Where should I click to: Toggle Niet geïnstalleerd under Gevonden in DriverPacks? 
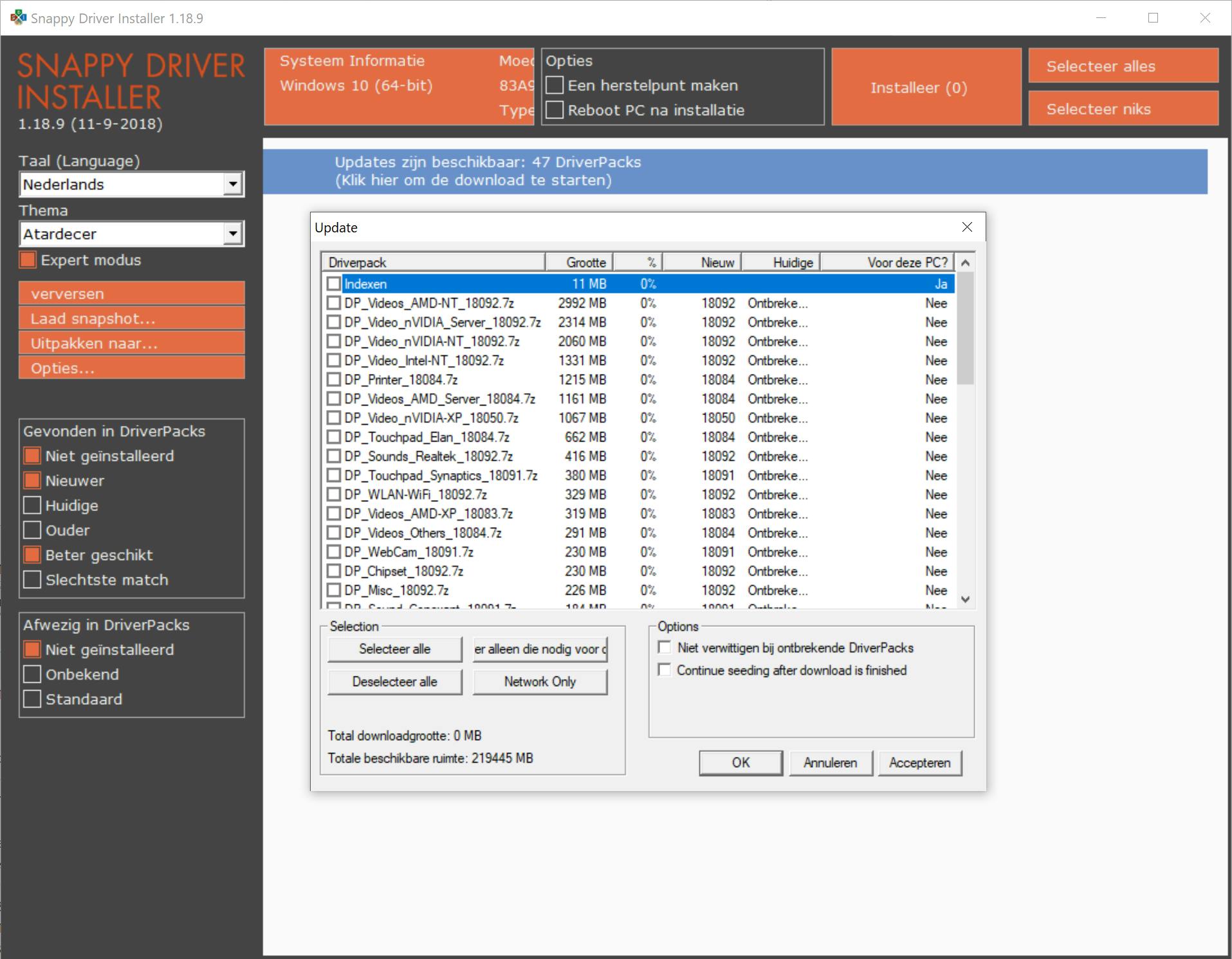[x=32, y=456]
